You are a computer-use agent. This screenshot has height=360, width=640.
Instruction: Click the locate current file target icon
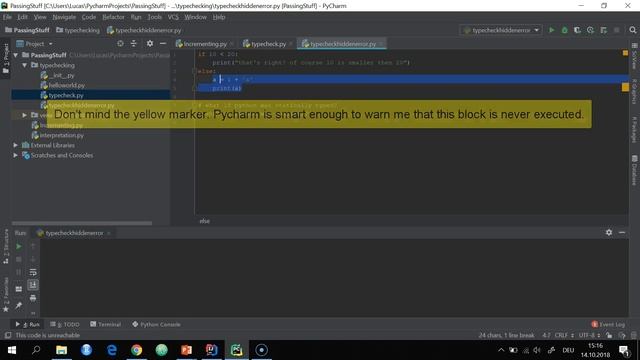tap(120, 43)
